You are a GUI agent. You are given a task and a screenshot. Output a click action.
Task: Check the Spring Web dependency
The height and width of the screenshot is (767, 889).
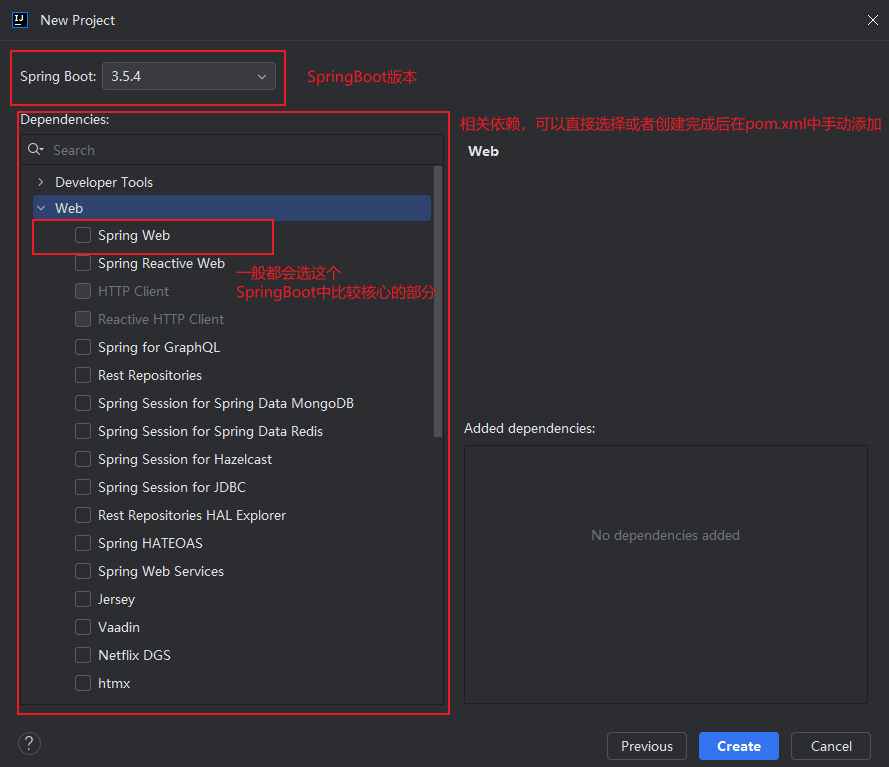[83, 235]
